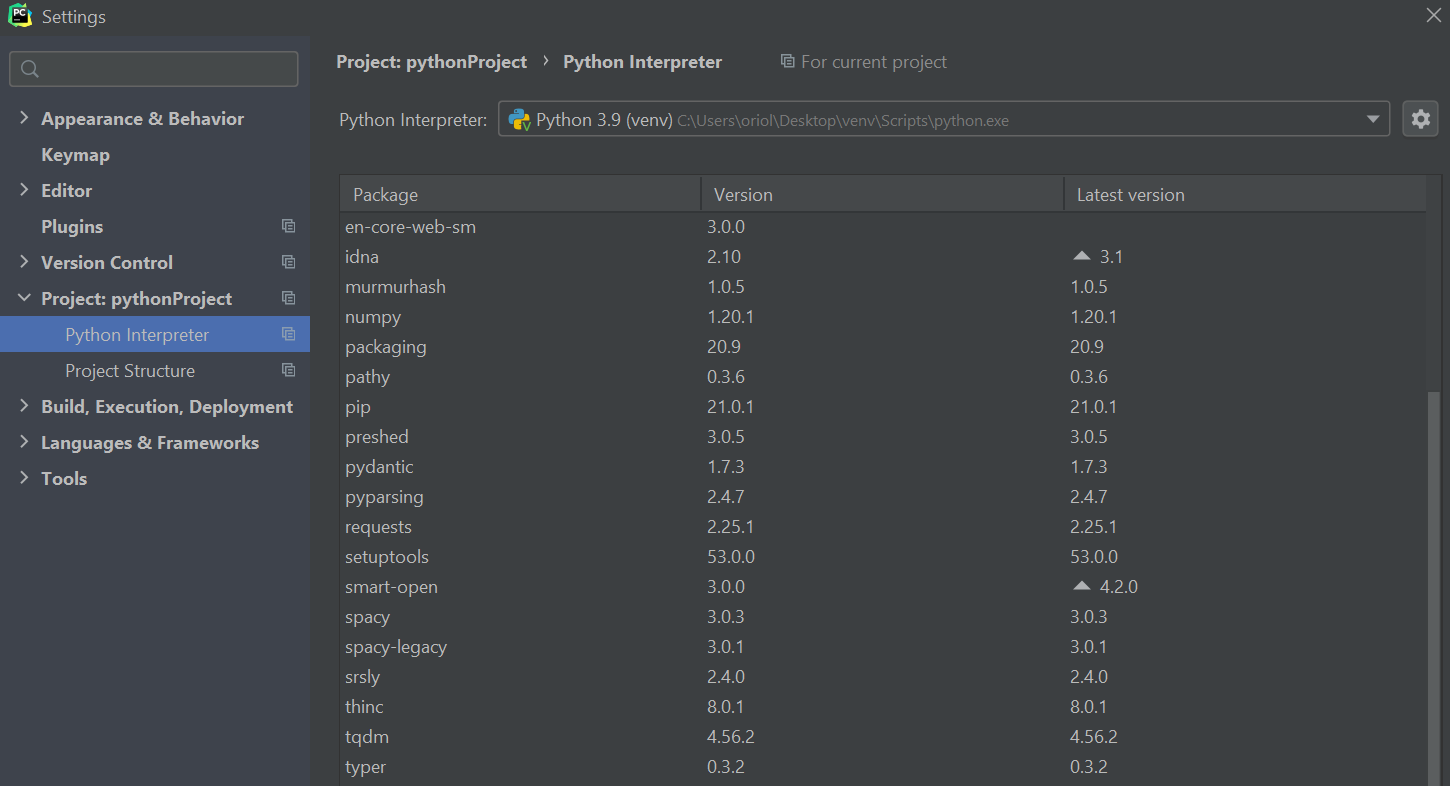
Task: Select the requests package row
Action: click(x=883, y=527)
